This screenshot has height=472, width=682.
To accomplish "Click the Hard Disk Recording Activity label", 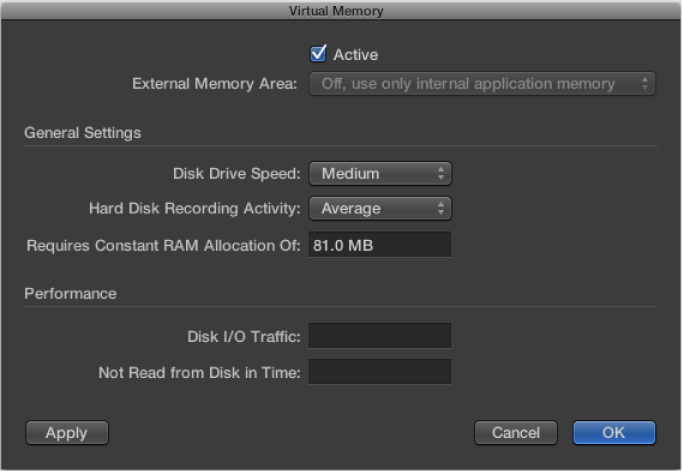I will [195, 208].
